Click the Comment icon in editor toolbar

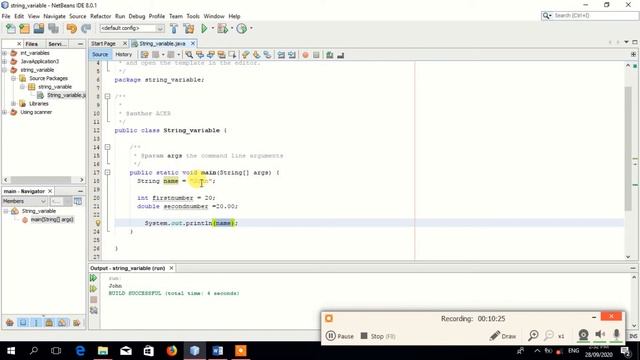[329, 55]
